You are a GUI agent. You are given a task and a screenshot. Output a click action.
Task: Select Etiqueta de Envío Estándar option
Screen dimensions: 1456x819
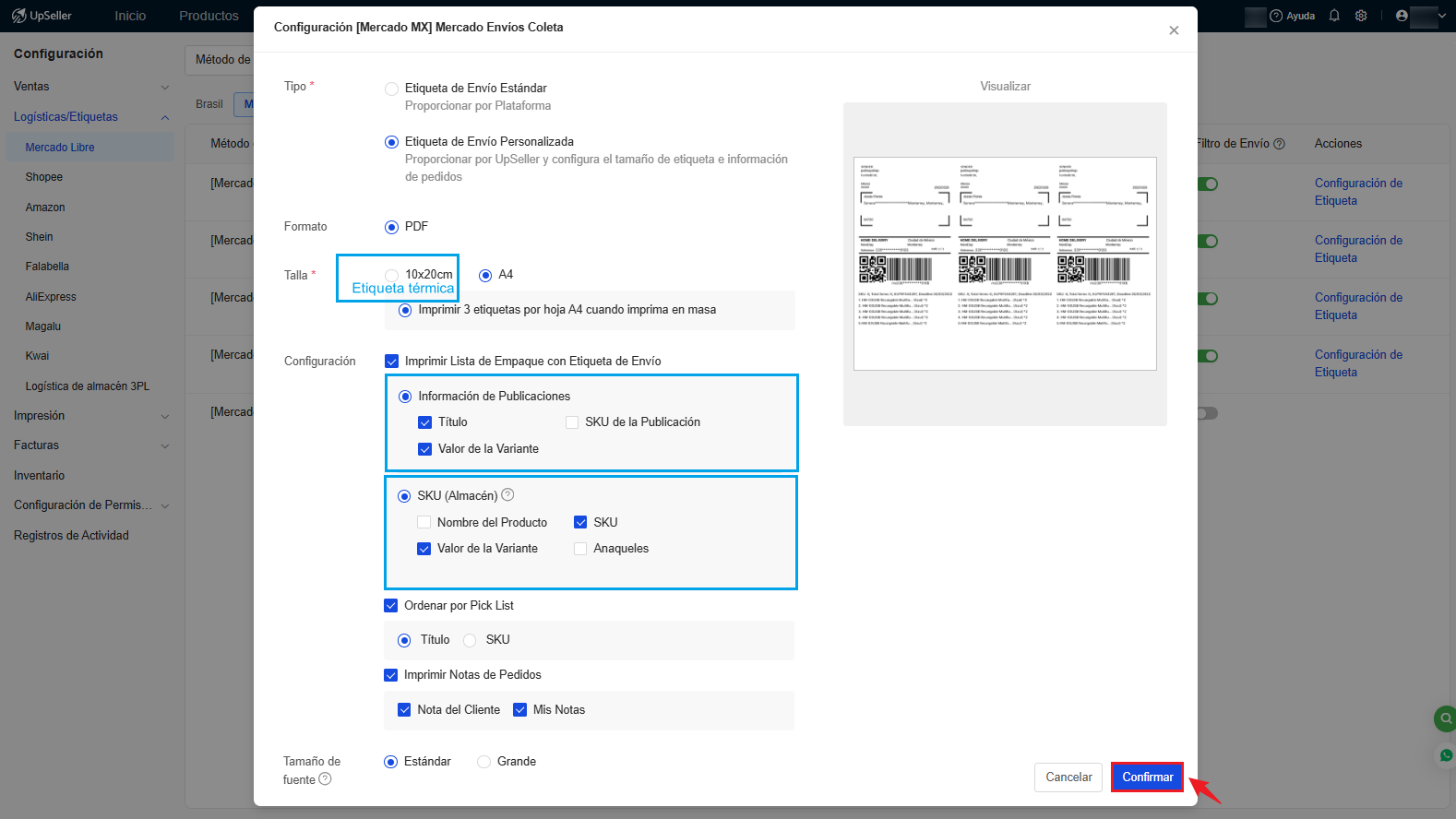tap(391, 89)
